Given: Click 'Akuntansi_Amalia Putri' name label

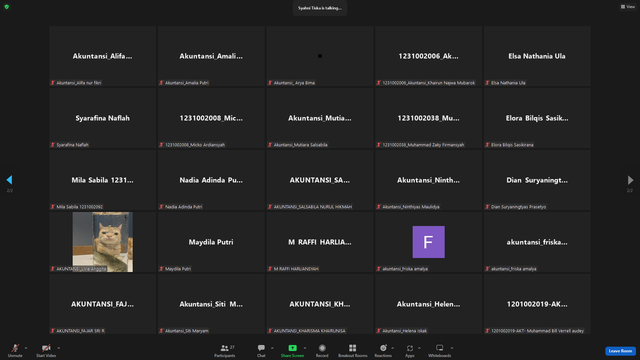Looking at the screenshot, I should pyautogui.click(x=187, y=83).
